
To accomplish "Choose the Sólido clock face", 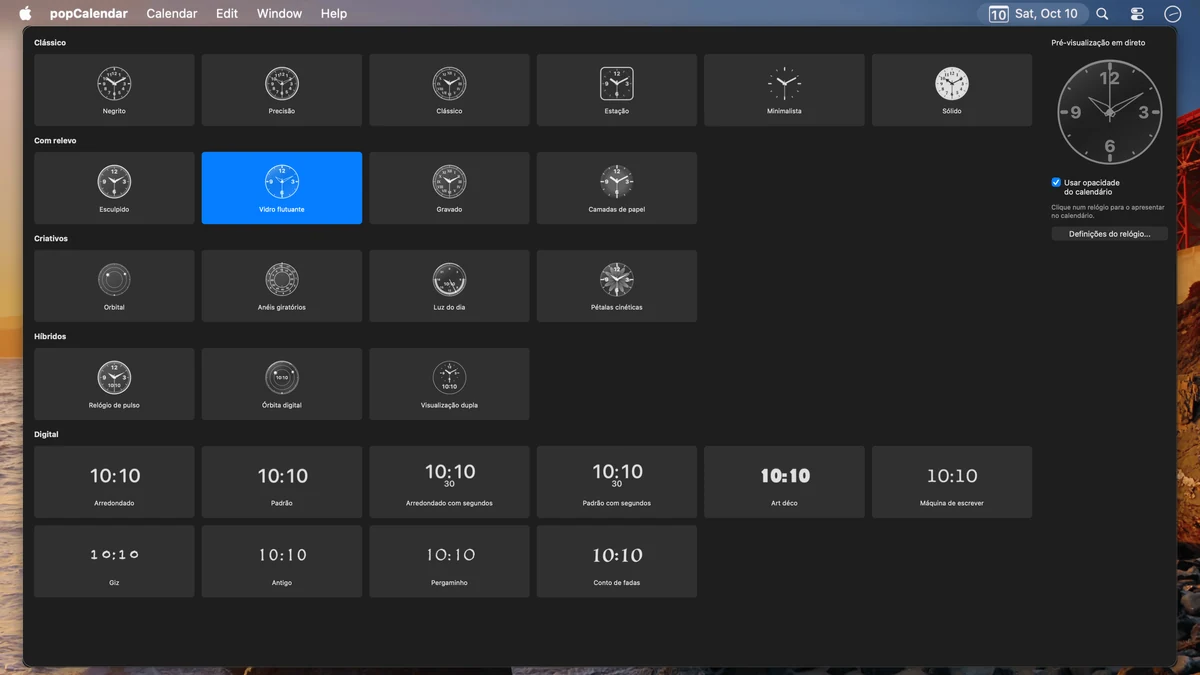I will click(952, 90).
